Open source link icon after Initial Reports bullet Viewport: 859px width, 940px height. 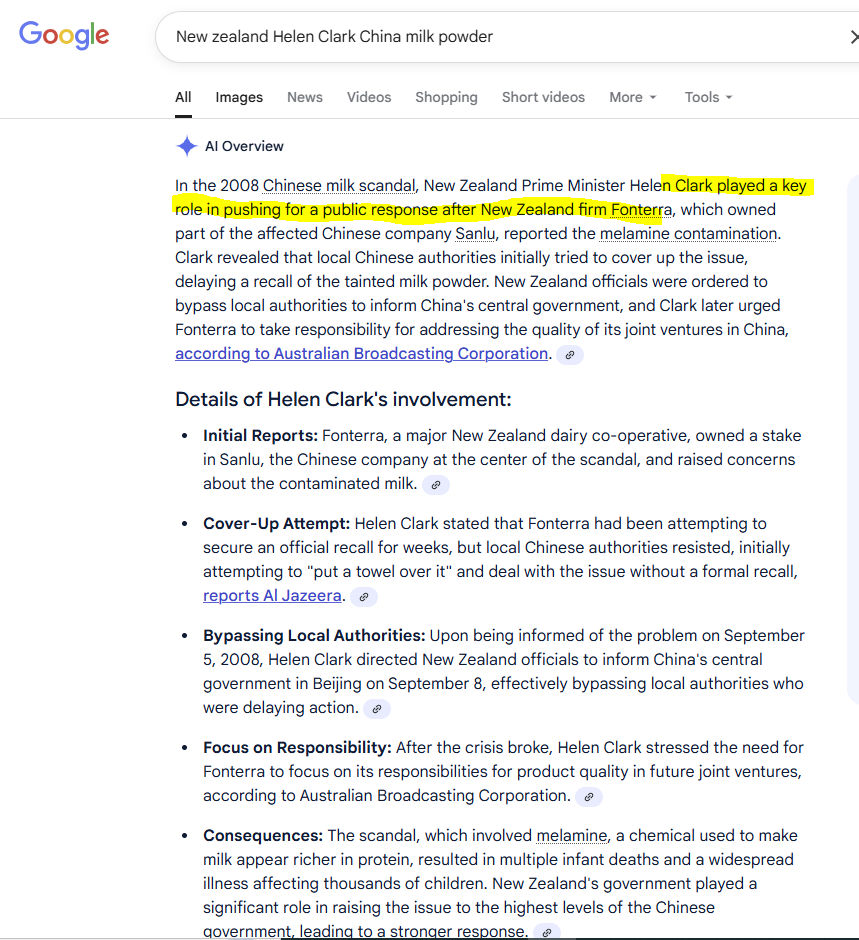[x=436, y=485]
